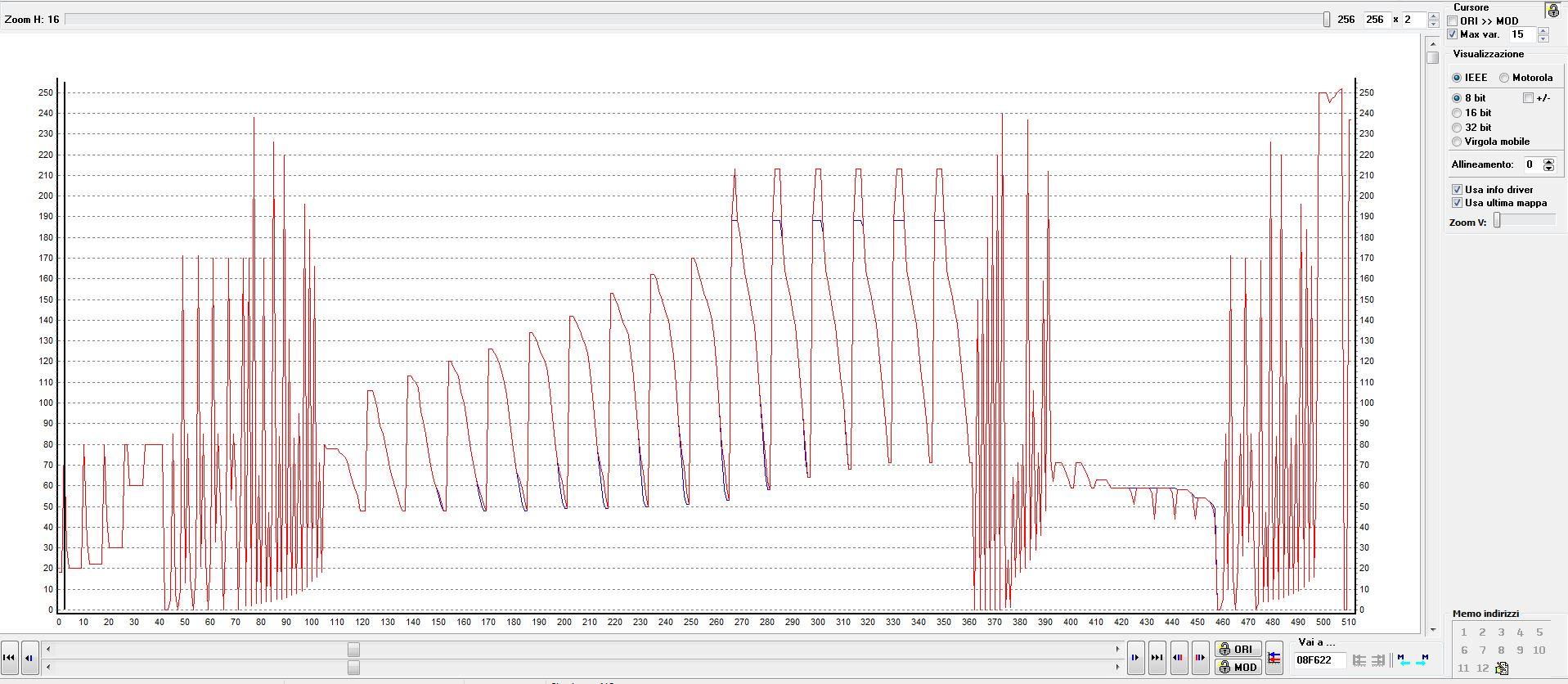Image resolution: width=1568 pixels, height=684 pixels.
Task: Go to previous difference (left red-blue arrow)
Action: (1179, 657)
